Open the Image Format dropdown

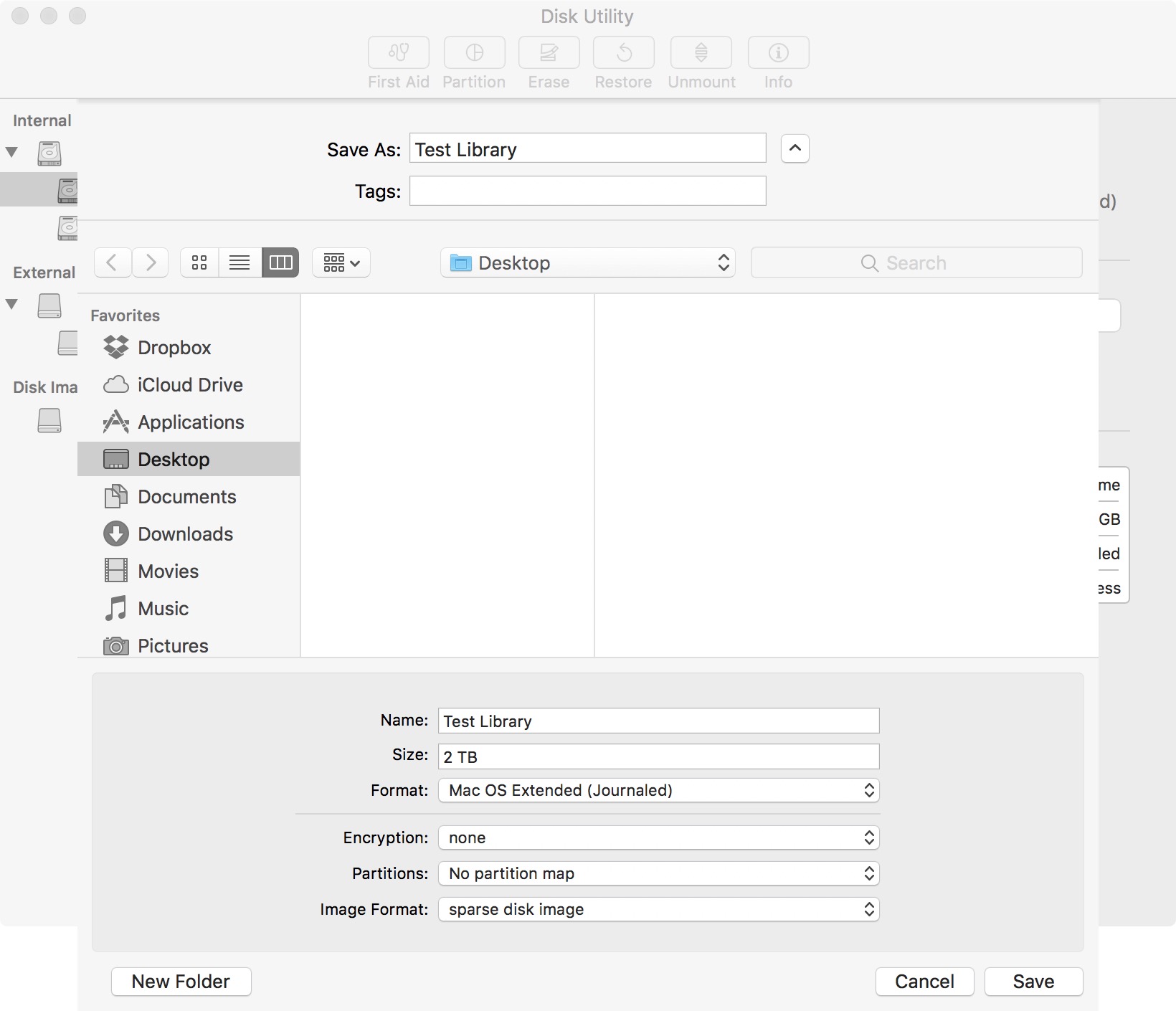658,909
